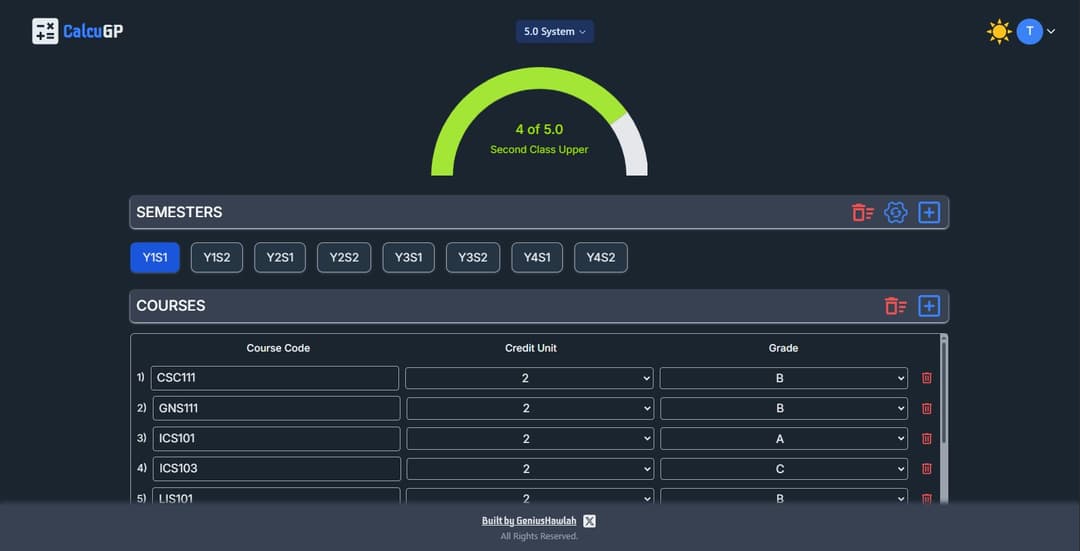This screenshot has width=1080, height=551.
Task: Expand the Grade dropdown for CSC111
Action: tap(783, 378)
